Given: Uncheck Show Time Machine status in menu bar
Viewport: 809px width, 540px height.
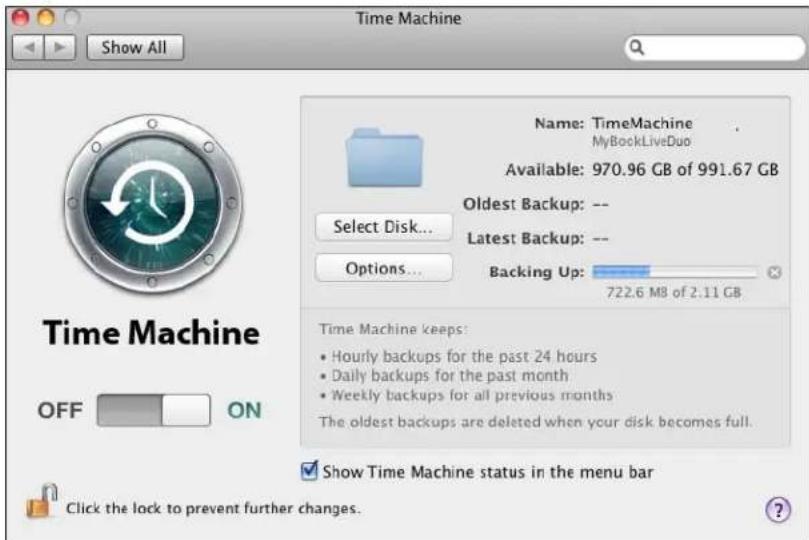Looking at the screenshot, I should (x=309, y=471).
